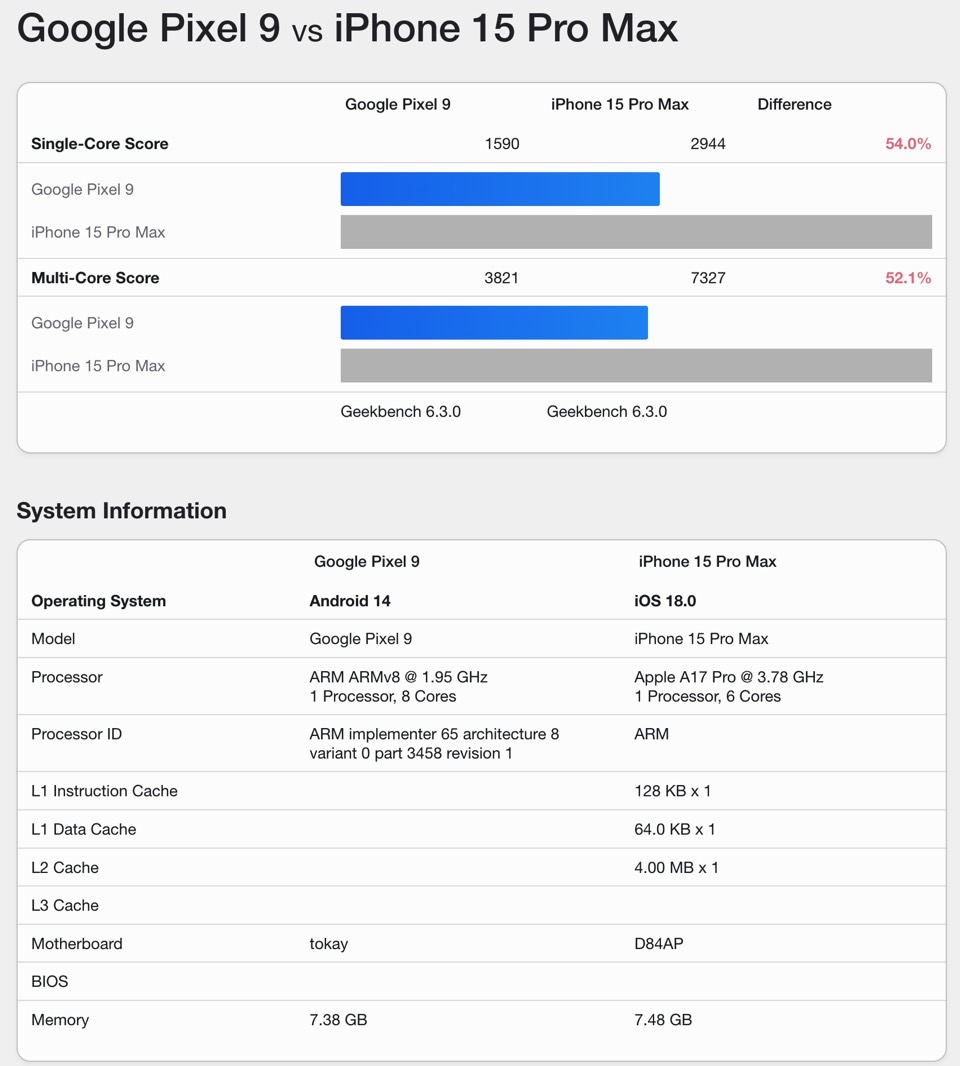
Task: Click the Google Pixel 9 column header in scores table
Action: tap(398, 104)
